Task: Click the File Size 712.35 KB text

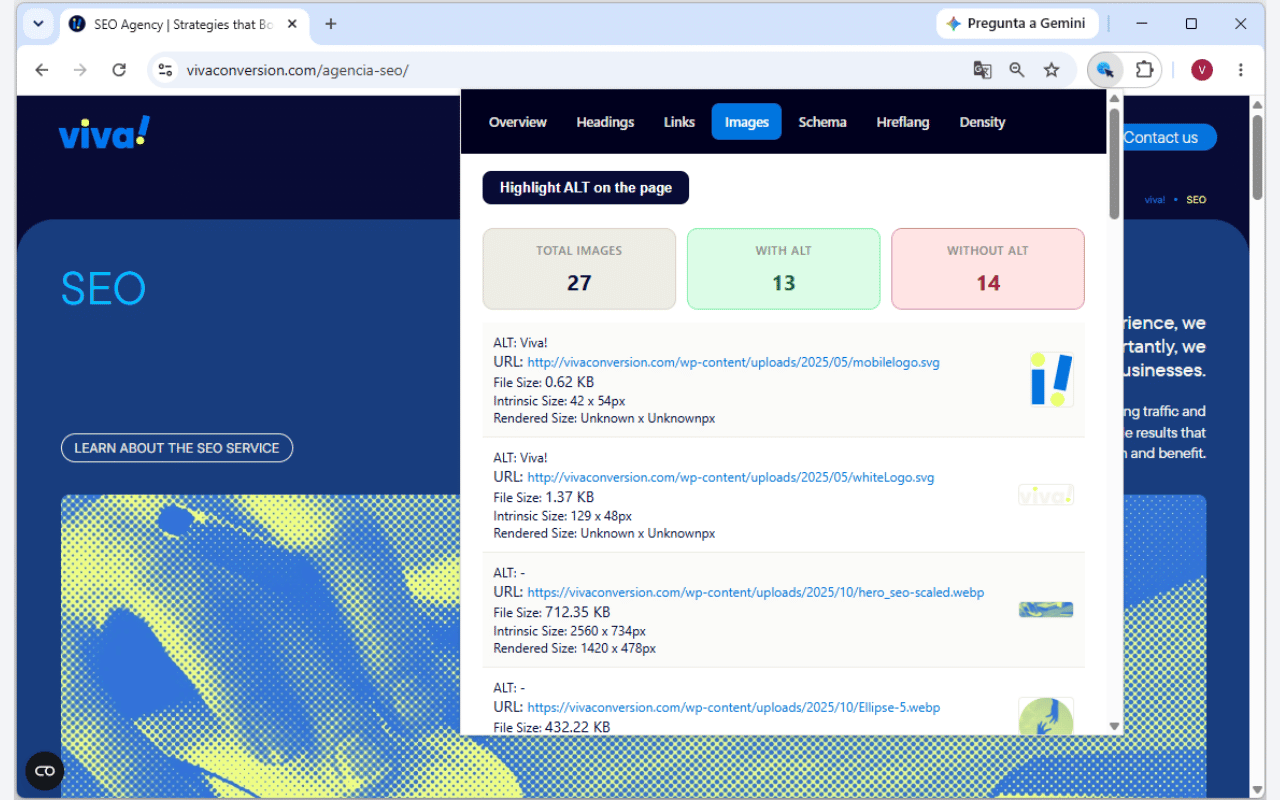Action: coord(552,612)
